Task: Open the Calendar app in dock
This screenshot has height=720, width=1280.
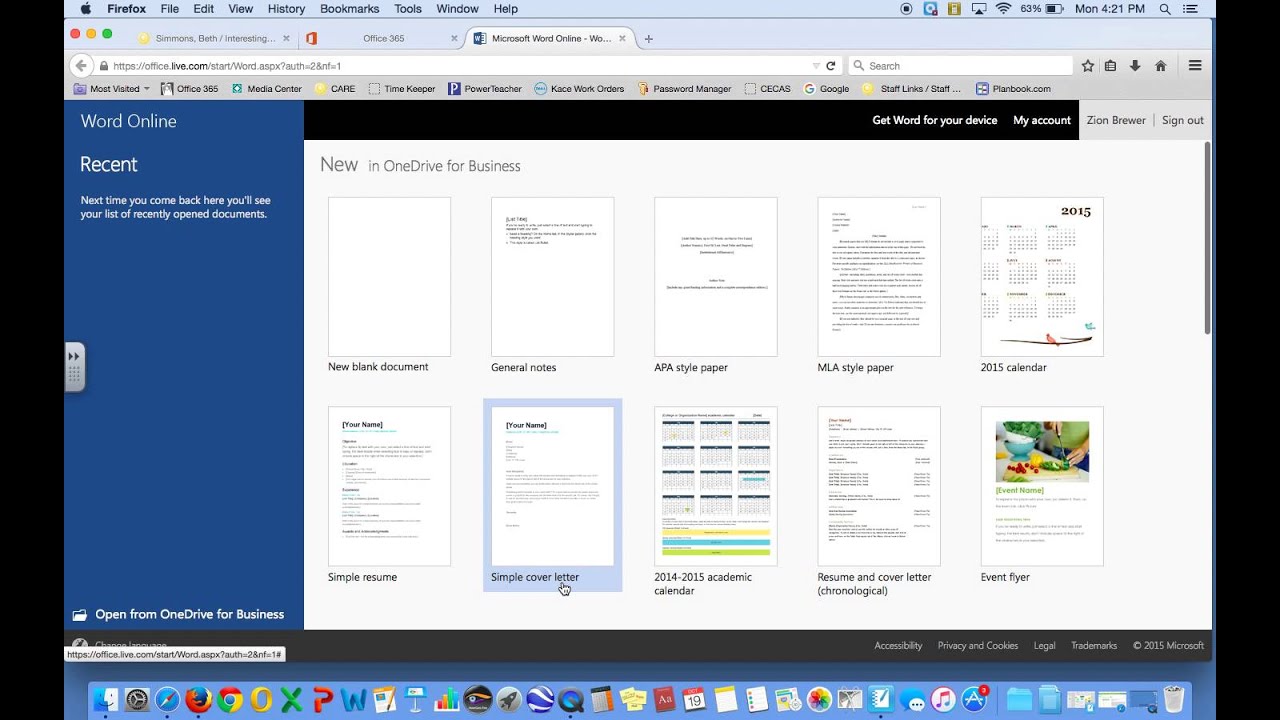Action: [695, 699]
